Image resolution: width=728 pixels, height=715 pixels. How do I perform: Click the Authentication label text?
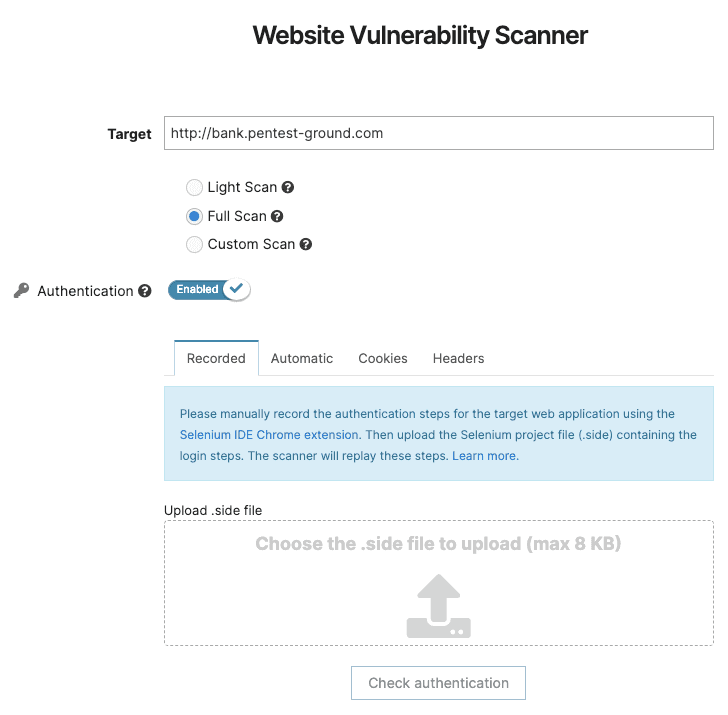point(85,291)
